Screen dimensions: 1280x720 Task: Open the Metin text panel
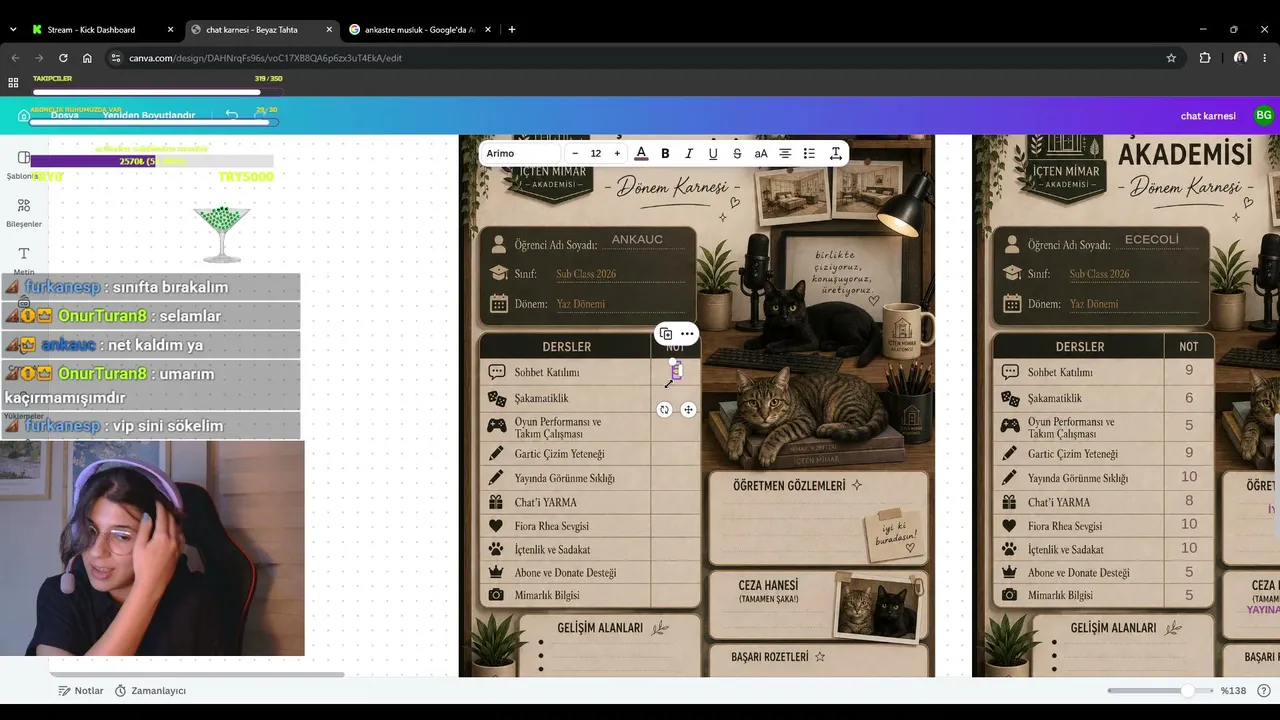24,260
